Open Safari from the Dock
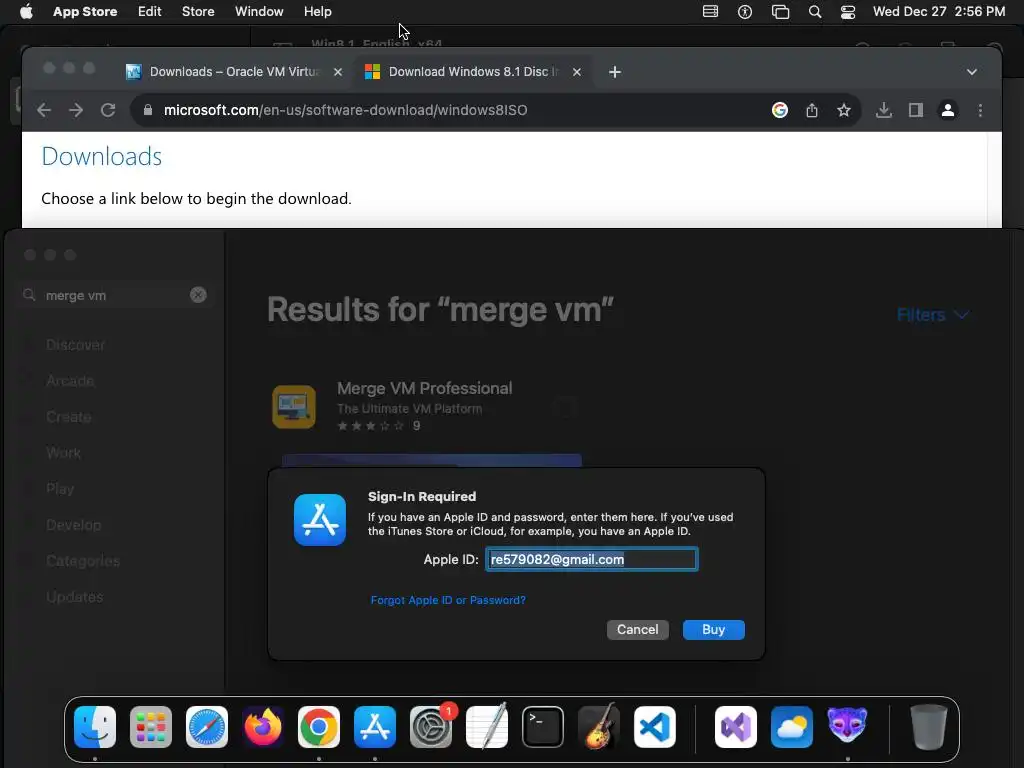The image size is (1024, 768). [x=207, y=727]
